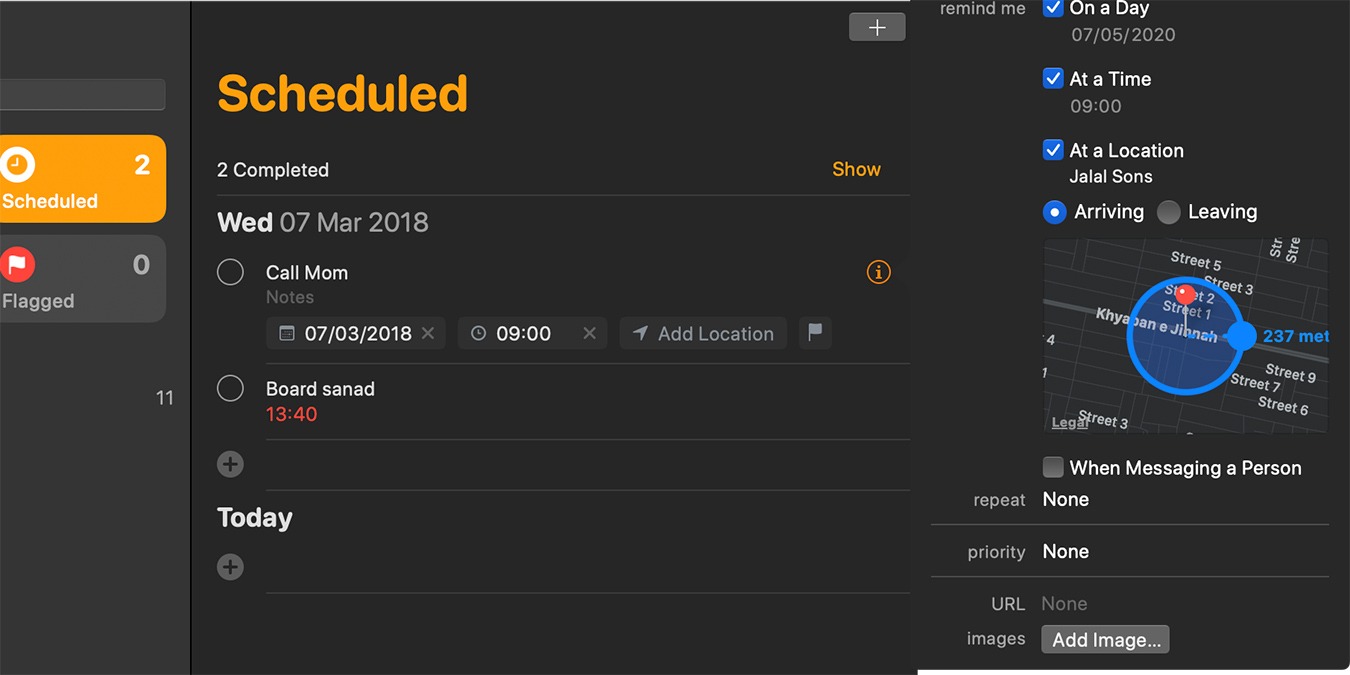This screenshot has width=1350, height=675.
Task: Remove the 09:00 time tag with its X
Action: [x=589, y=333]
